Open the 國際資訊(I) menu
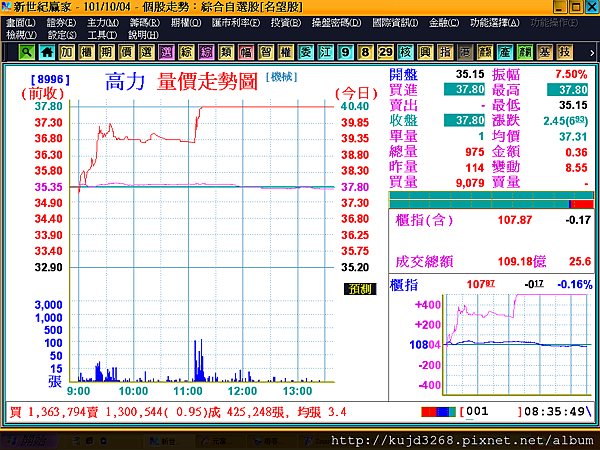 pos(395,23)
